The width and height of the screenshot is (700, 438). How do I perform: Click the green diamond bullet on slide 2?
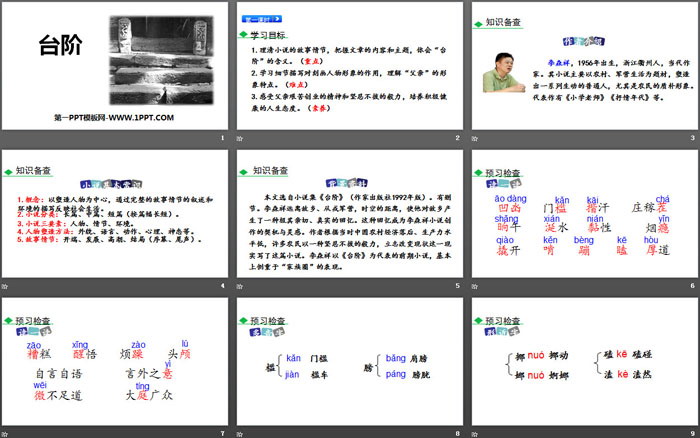243,34
